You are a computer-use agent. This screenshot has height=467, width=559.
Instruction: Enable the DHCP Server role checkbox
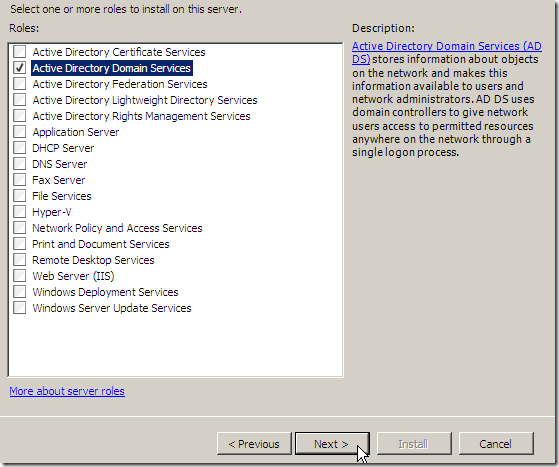point(20,148)
